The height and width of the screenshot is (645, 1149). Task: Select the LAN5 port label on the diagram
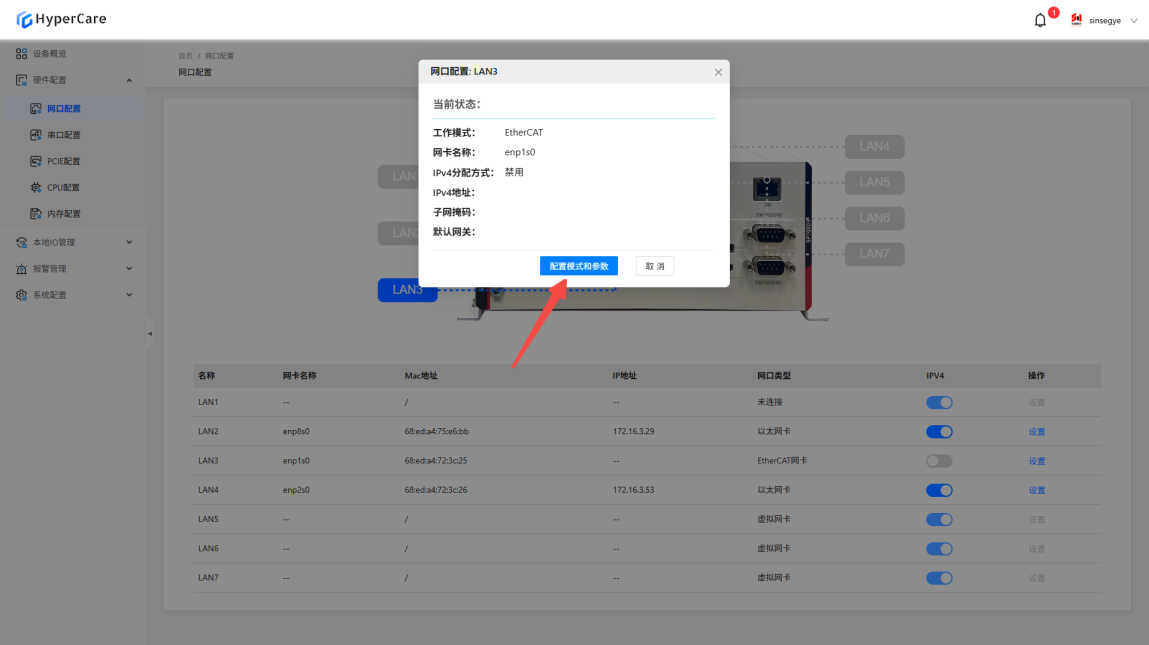point(874,183)
